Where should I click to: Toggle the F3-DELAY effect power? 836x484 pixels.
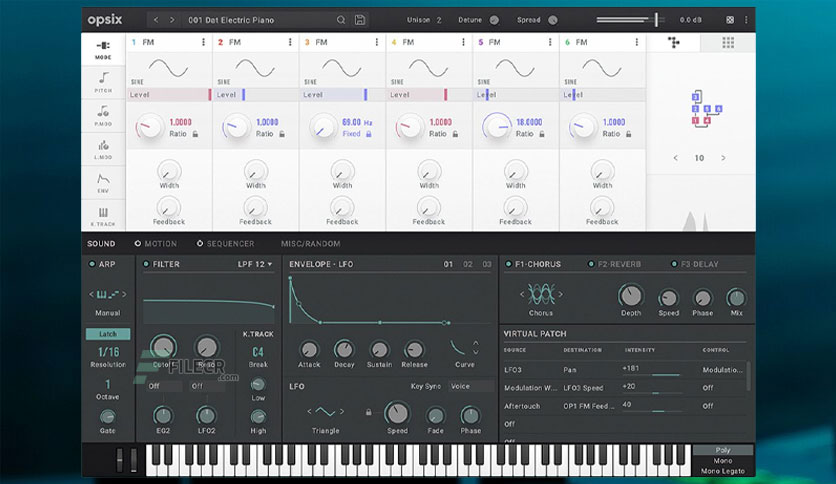[674, 264]
